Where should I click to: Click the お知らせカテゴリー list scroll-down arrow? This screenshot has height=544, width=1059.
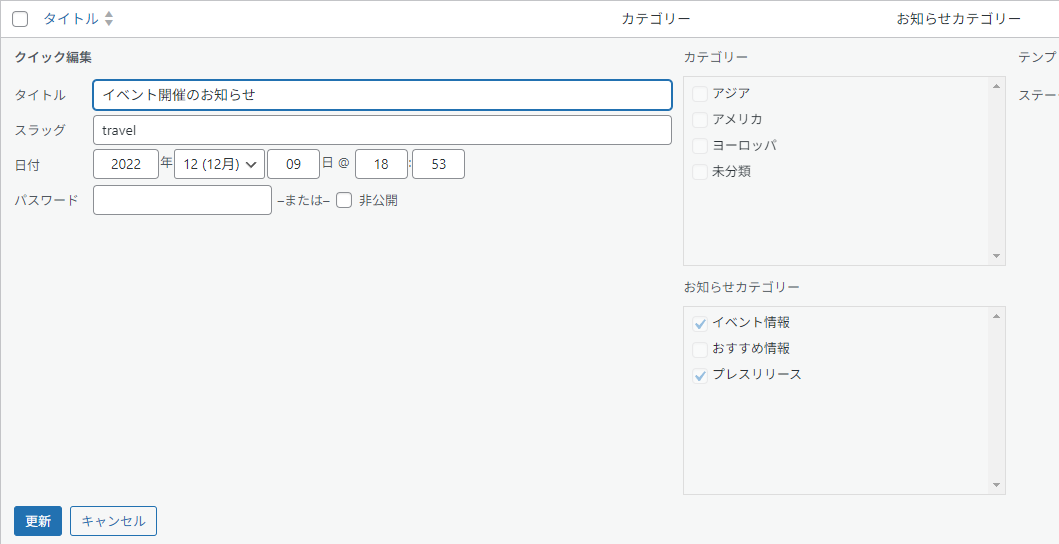click(996, 485)
